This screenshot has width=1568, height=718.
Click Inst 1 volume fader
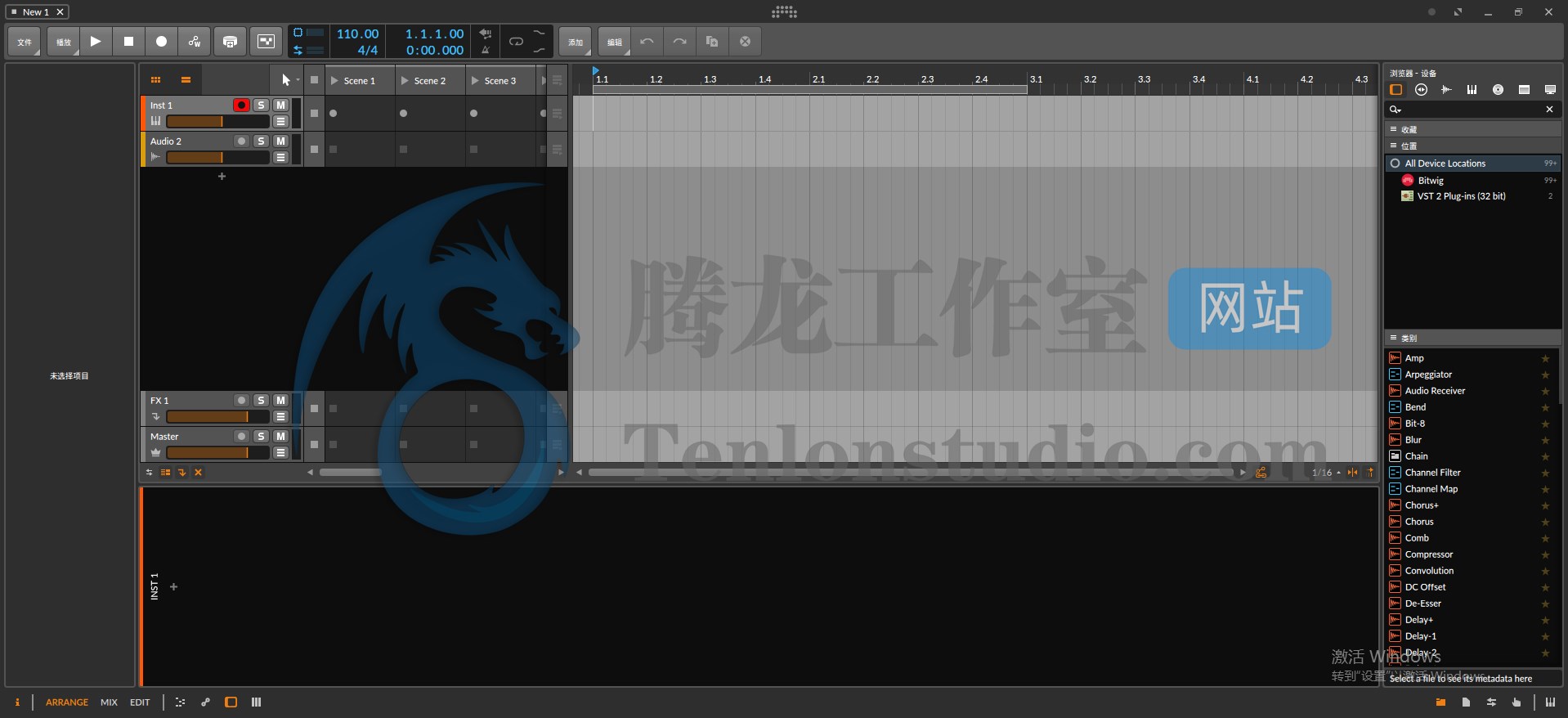pos(217,122)
